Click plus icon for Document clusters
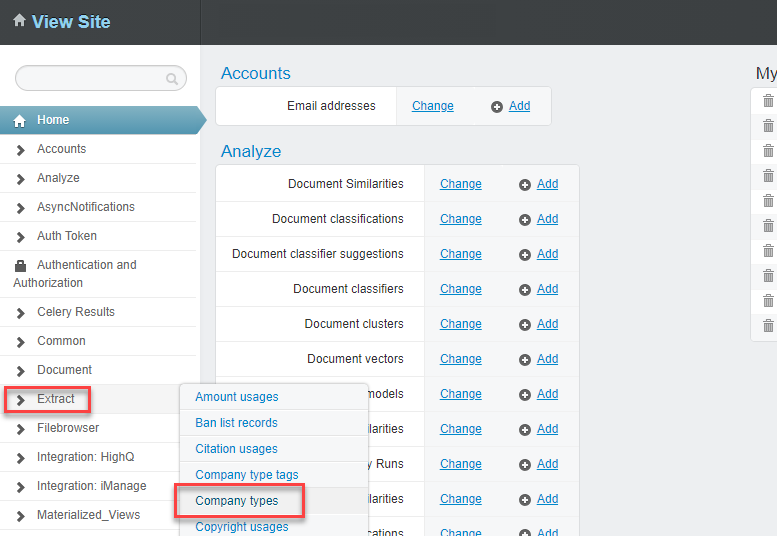 tap(525, 325)
